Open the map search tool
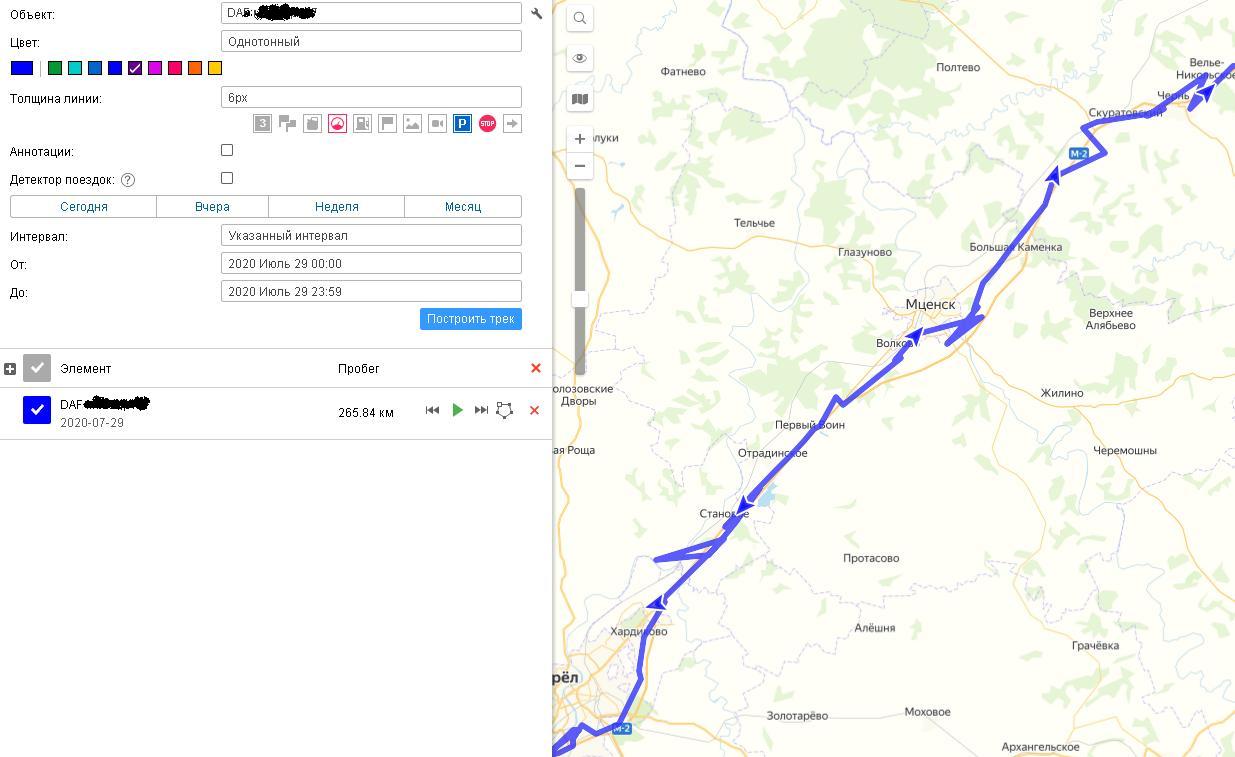The width and height of the screenshot is (1235, 757). [580, 18]
